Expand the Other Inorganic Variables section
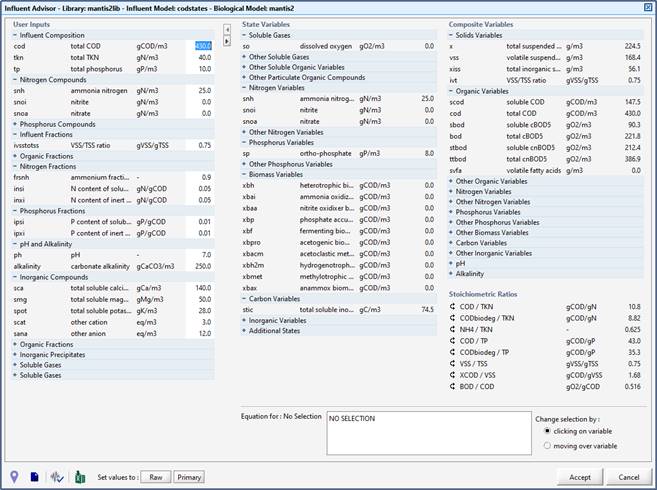 (451, 253)
